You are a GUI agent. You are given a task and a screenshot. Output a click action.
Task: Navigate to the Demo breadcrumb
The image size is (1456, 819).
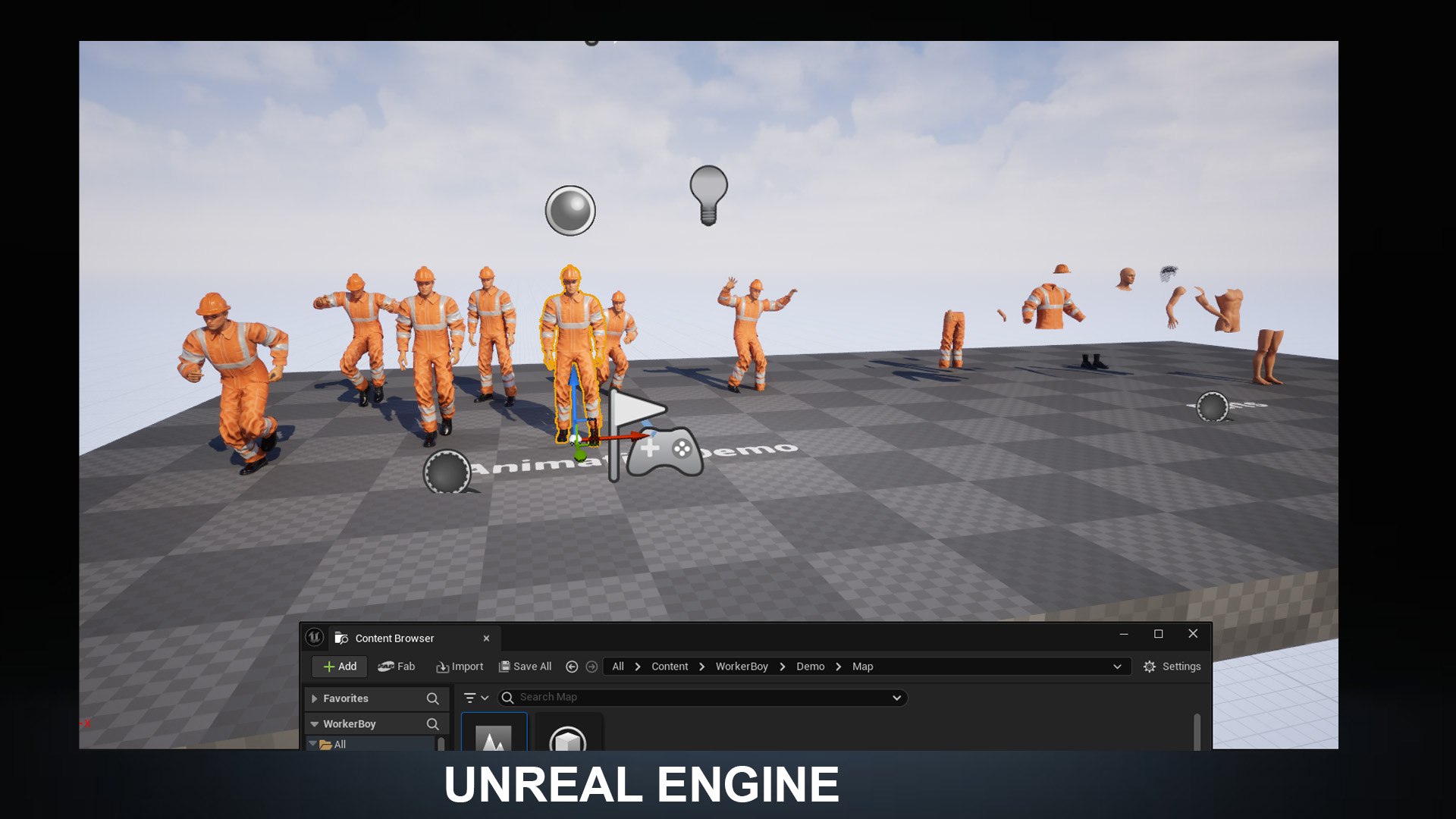pyautogui.click(x=810, y=667)
